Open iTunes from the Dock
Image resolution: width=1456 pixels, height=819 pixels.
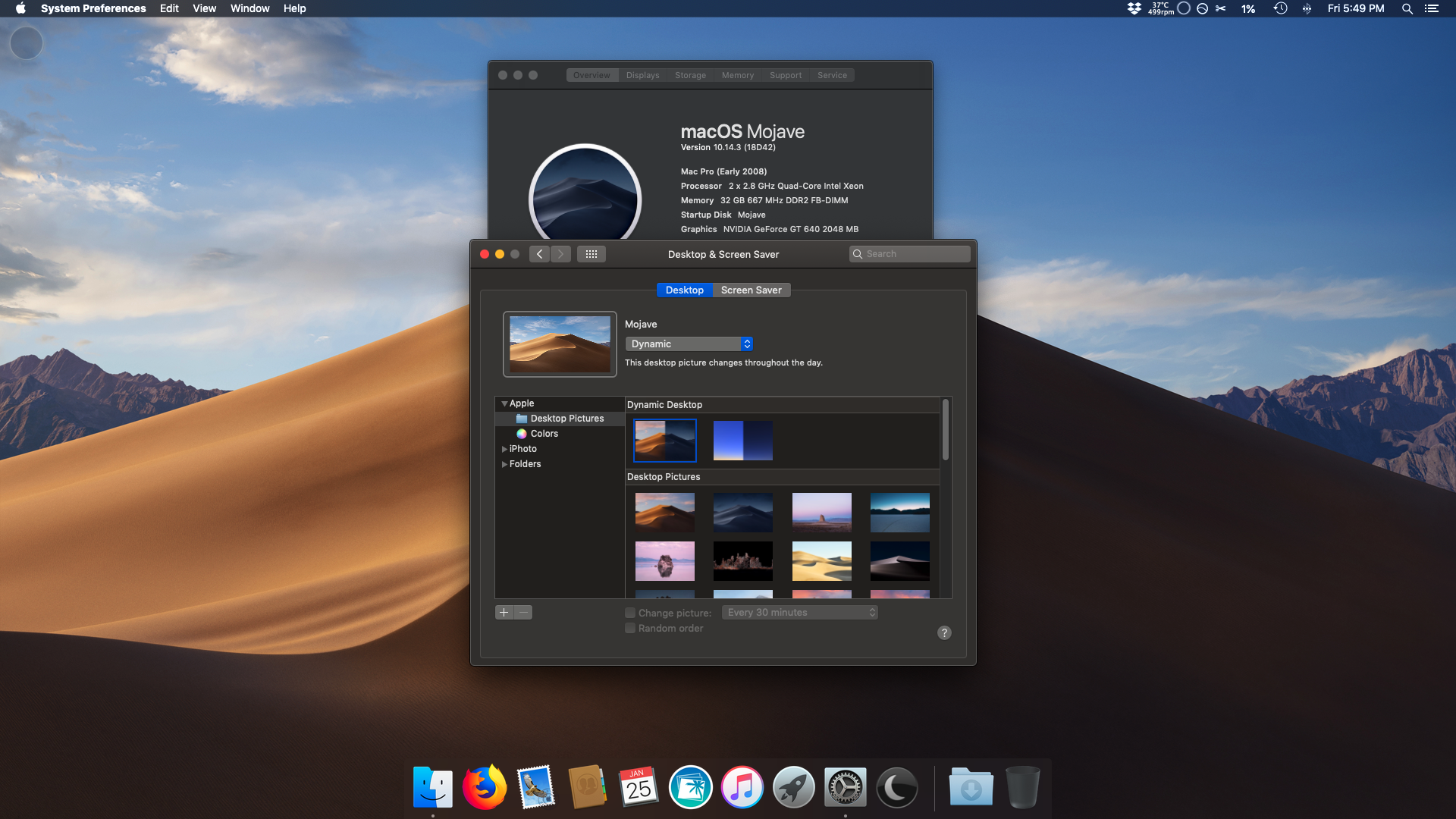742,788
